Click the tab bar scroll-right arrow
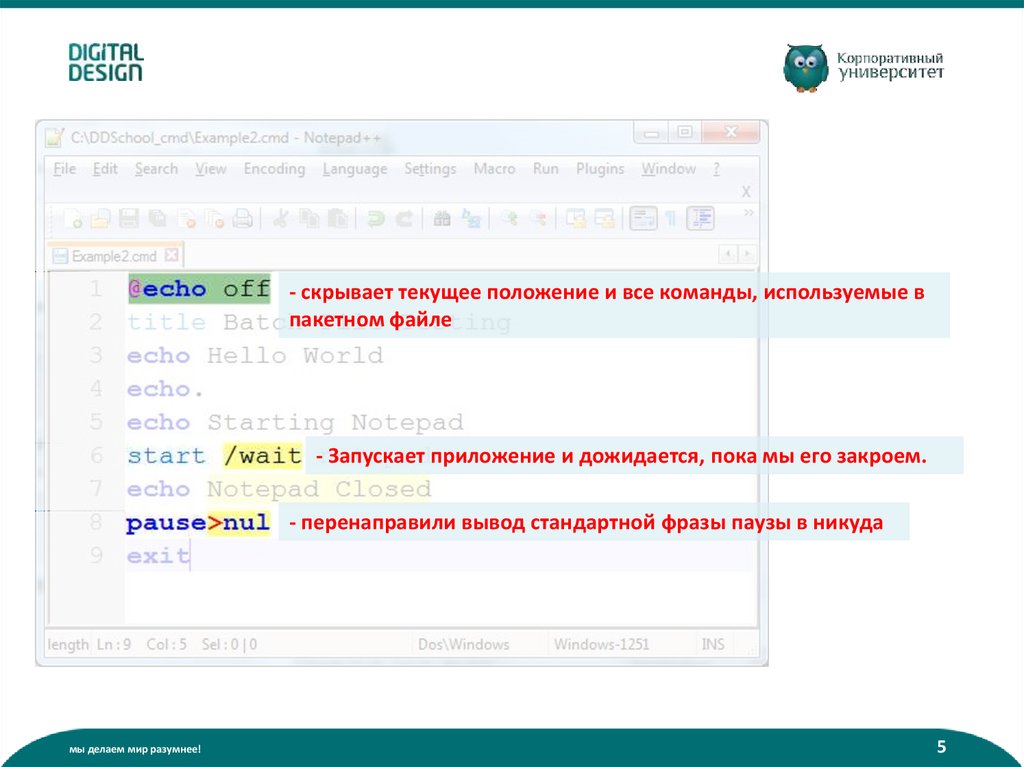Image resolution: width=1024 pixels, height=767 pixels. (x=746, y=255)
